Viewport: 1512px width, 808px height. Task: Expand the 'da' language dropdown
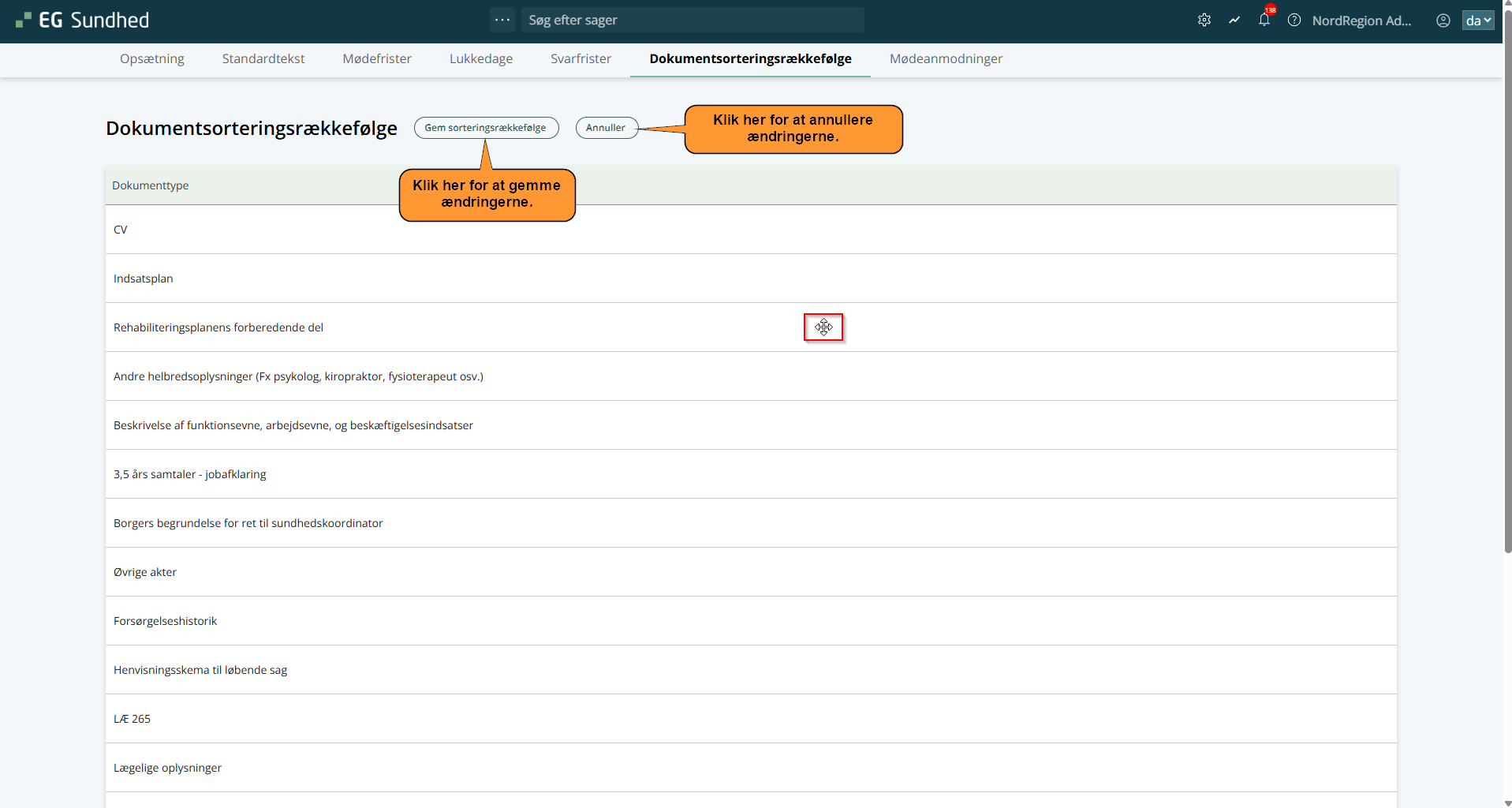1477,21
